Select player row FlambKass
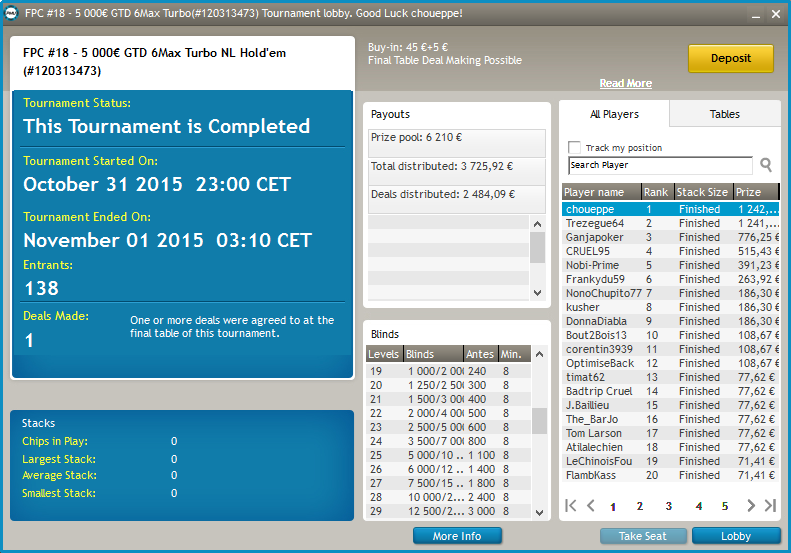Viewport: 791px width, 553px height. point(670,475)
